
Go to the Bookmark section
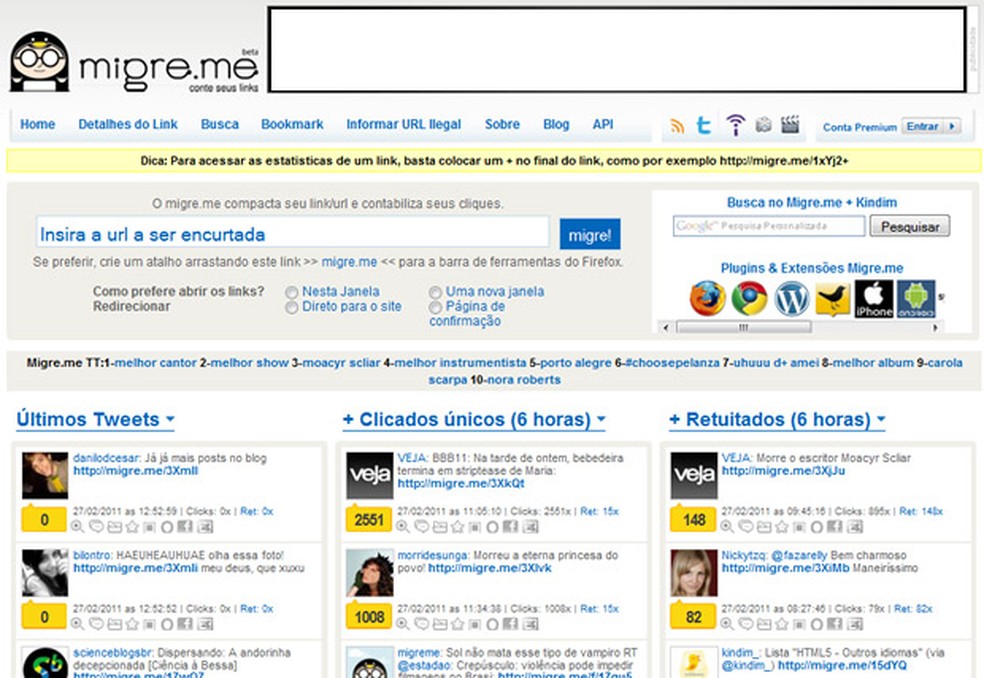pos(292,124)
